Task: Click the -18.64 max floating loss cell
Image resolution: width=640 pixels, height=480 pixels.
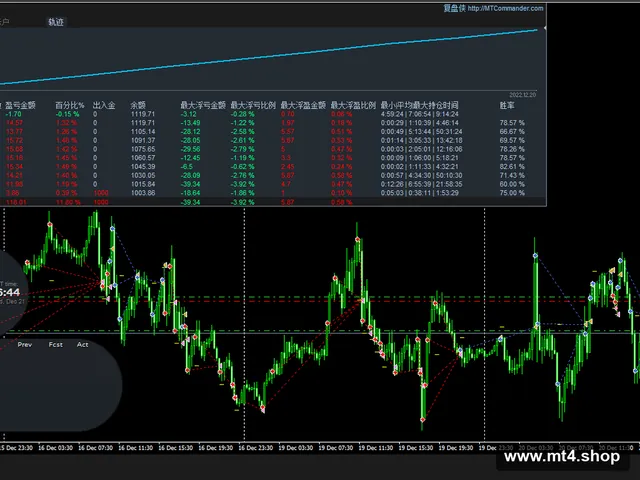Action: click(x=191, y=193)
